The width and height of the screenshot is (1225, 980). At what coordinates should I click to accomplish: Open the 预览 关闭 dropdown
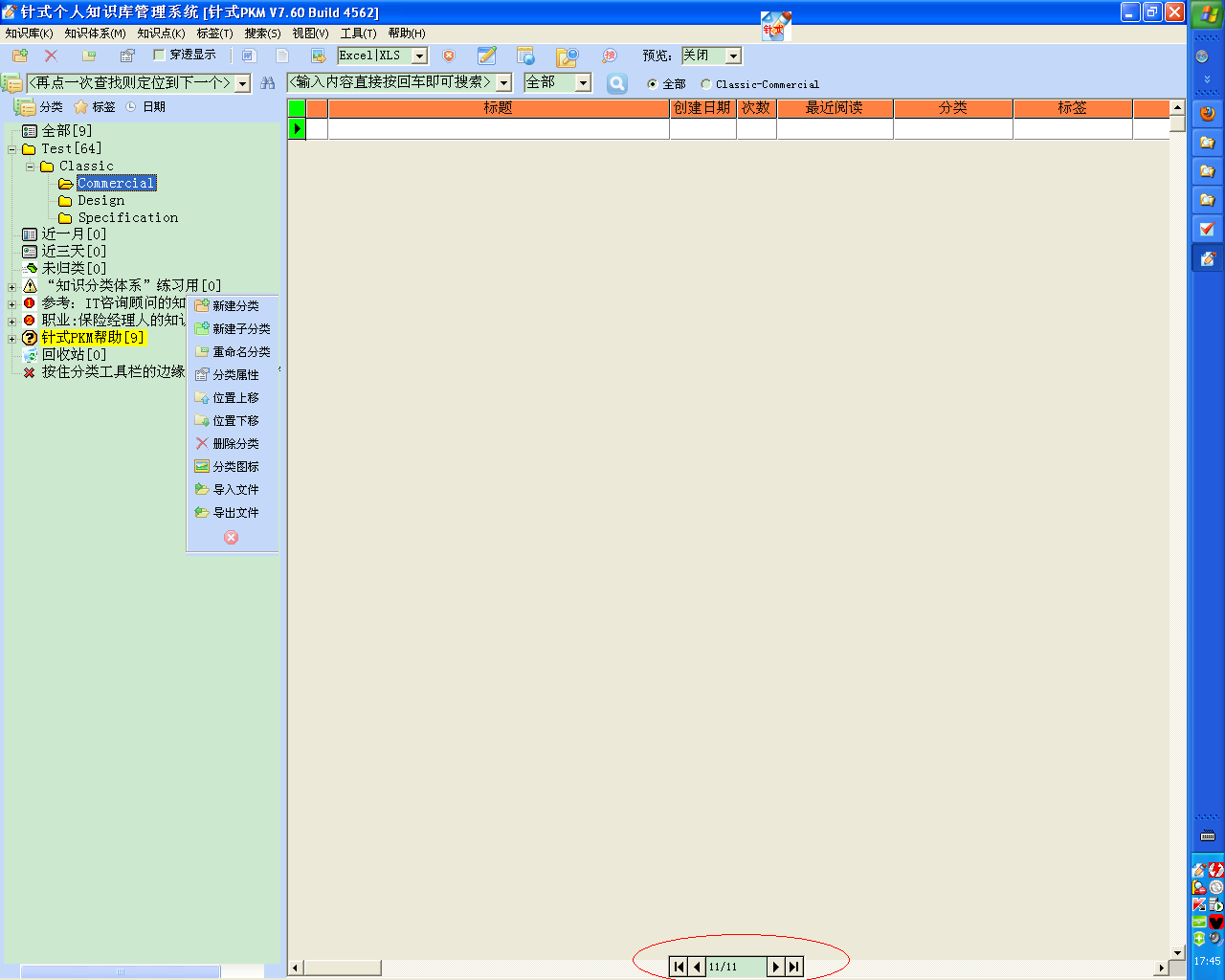[733, 56]
